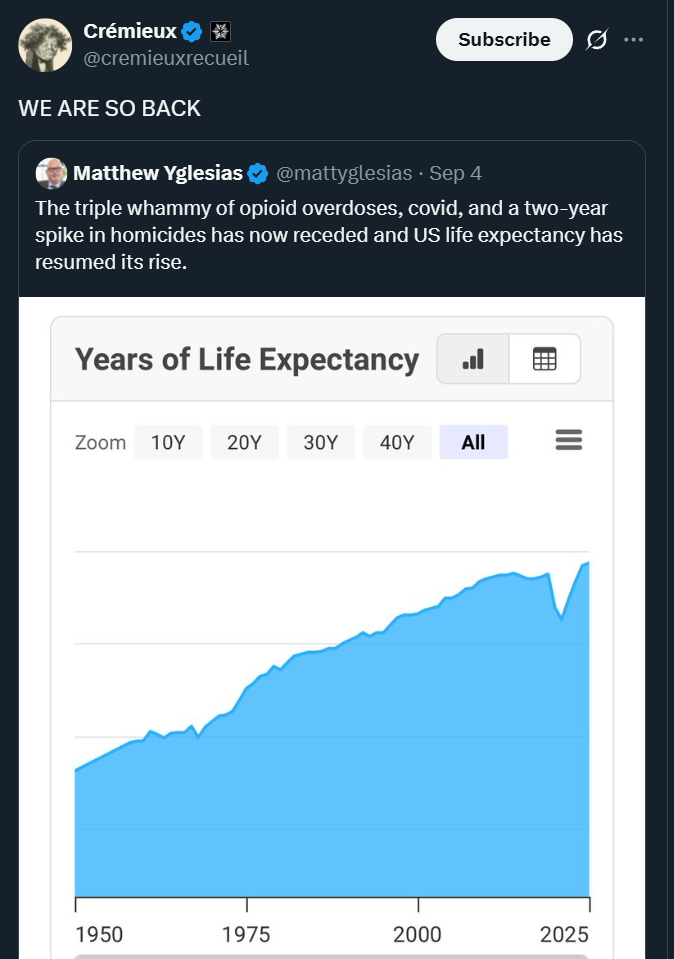Viewport: 674px width, 959px height.
Task: Select the 20Y zoom range
Action: (244, 442)
